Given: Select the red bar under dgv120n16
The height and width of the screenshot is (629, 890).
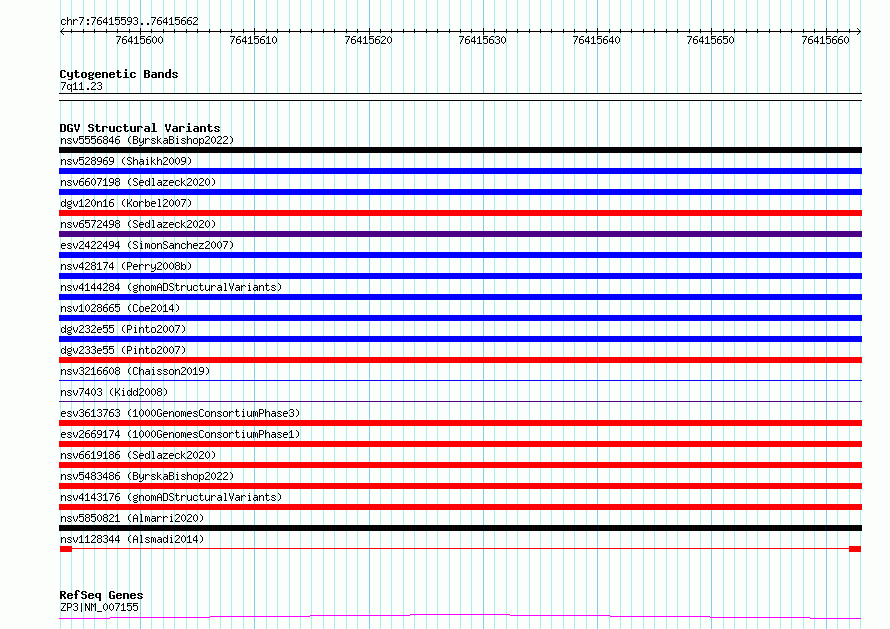Looking at the screenshot, I should click(460, 213).
